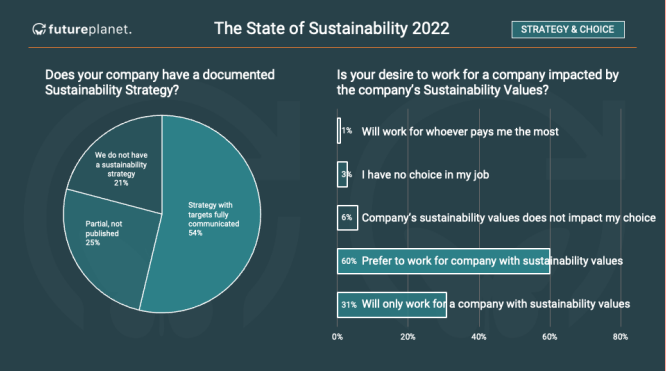Click the 1% bar for highest pay
This screenshot has height=371, width=666.
click(339, 131)
